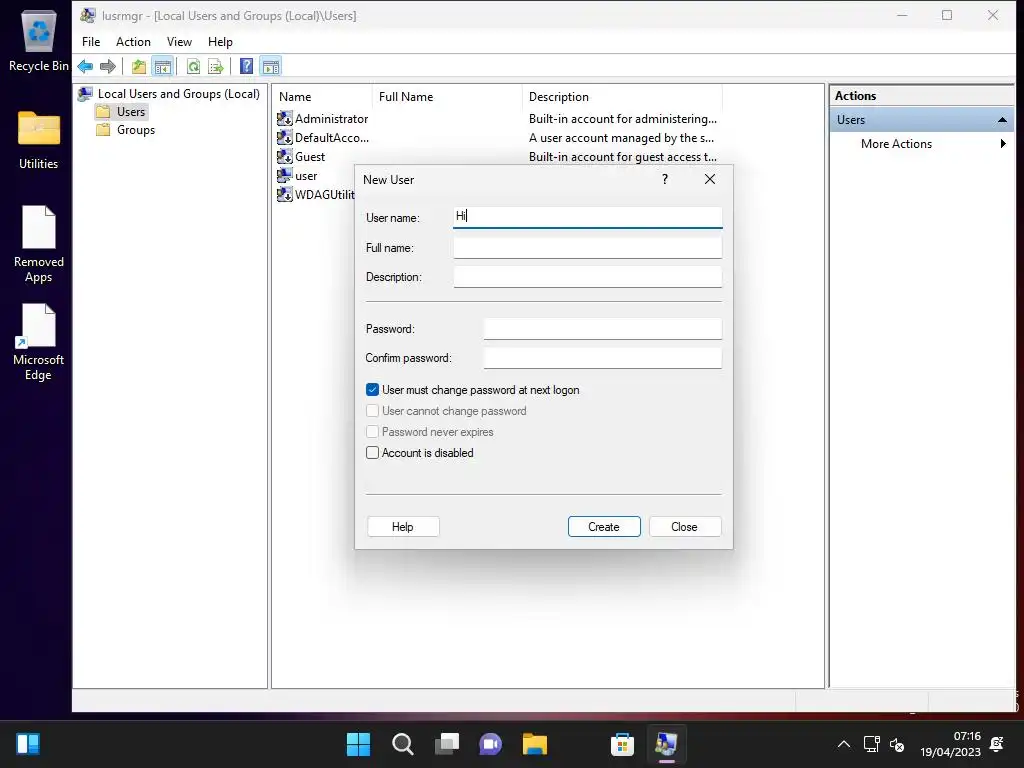Click the User name input field

pos(588,217)
